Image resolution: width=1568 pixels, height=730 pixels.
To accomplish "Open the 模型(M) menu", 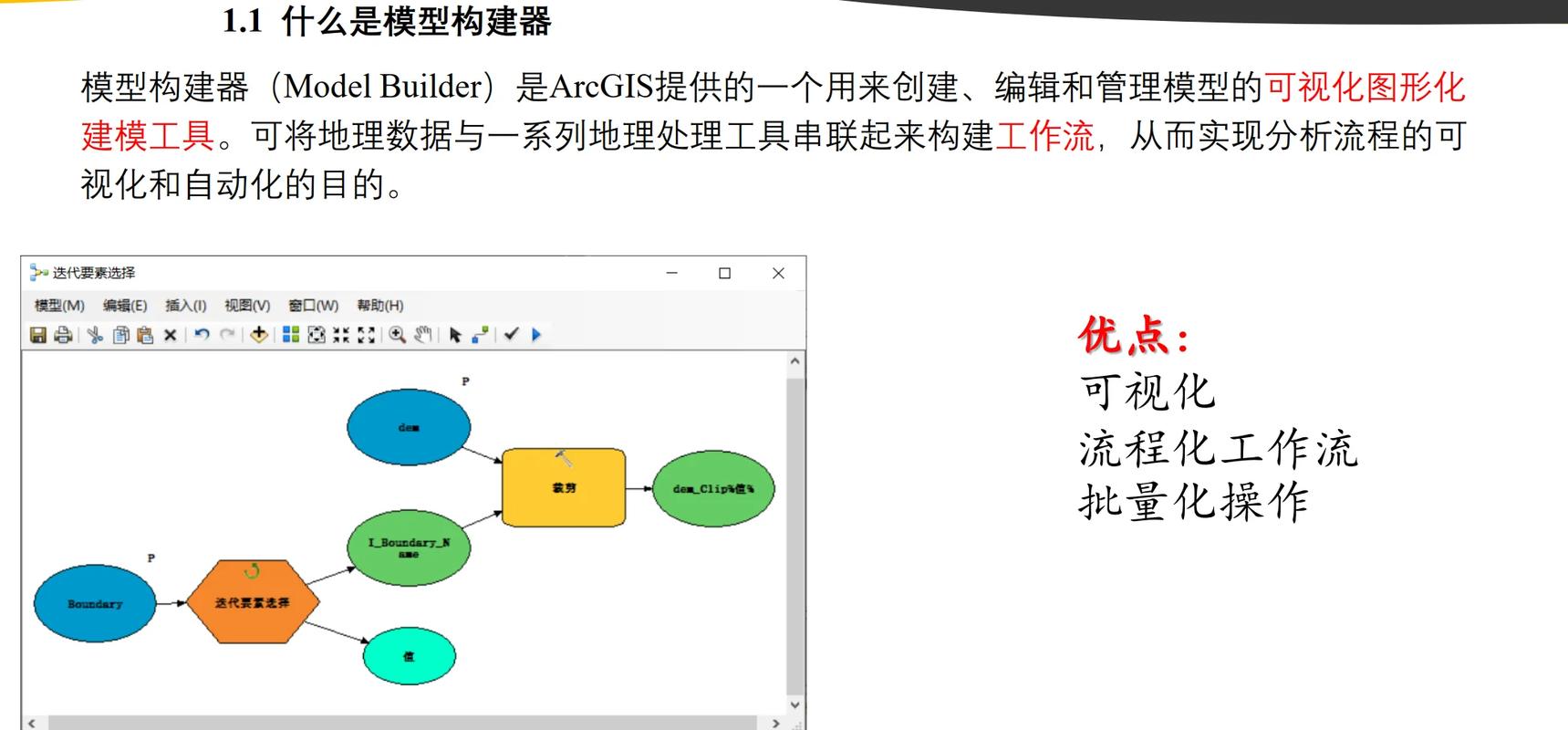I will [x=59, y=306].
